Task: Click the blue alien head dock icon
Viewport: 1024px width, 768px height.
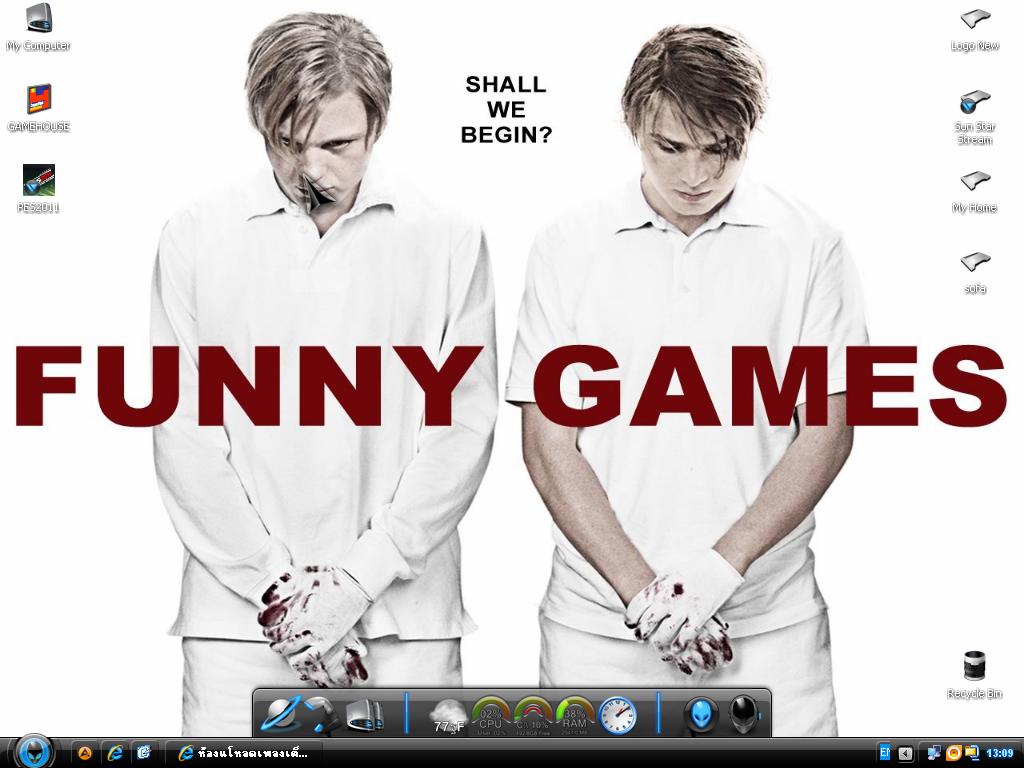Action: [x=701, y=715]
